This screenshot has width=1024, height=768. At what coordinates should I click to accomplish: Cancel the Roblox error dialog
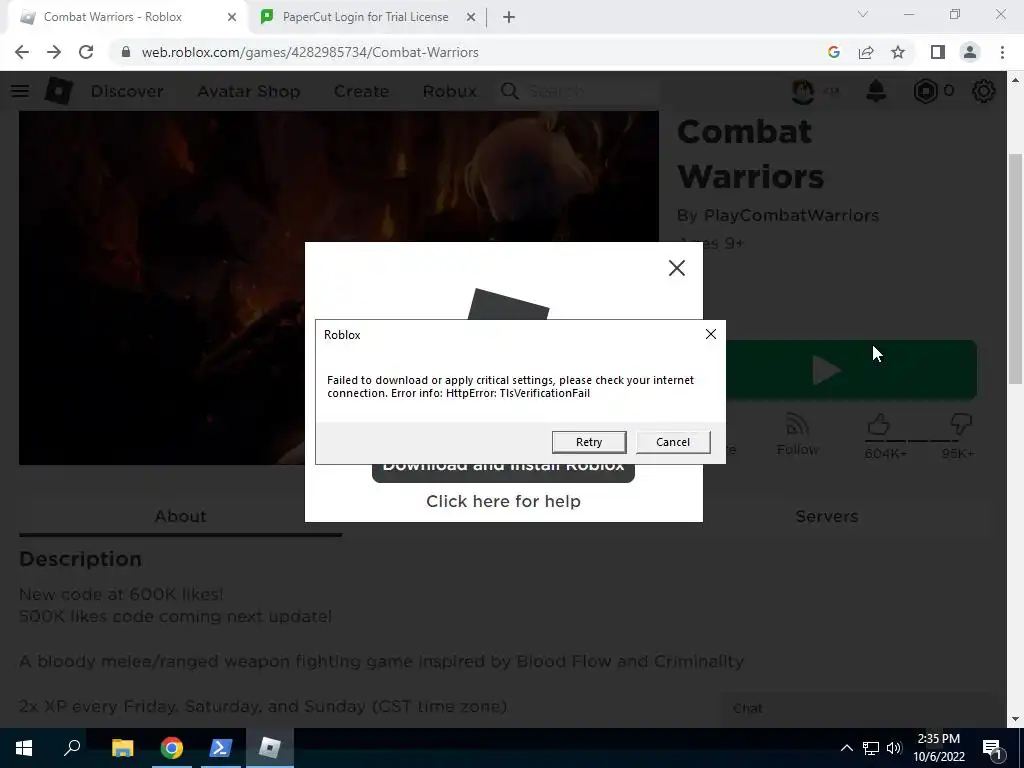coord(673,442)
